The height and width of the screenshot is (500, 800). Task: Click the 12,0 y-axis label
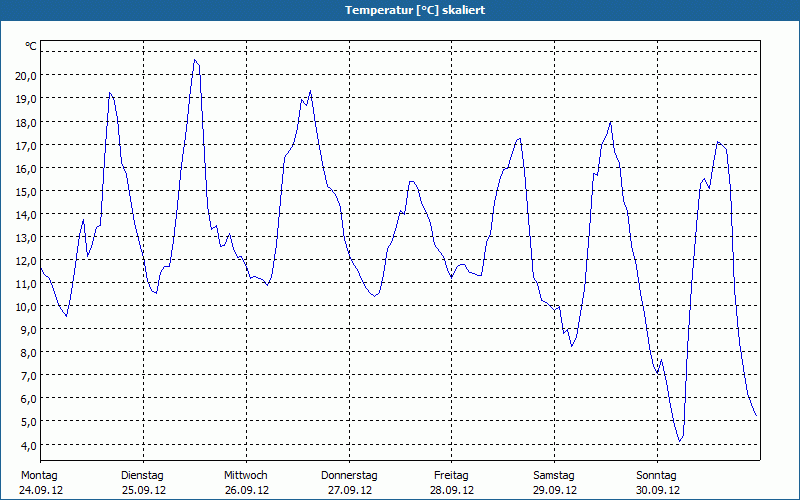point(26,261)
